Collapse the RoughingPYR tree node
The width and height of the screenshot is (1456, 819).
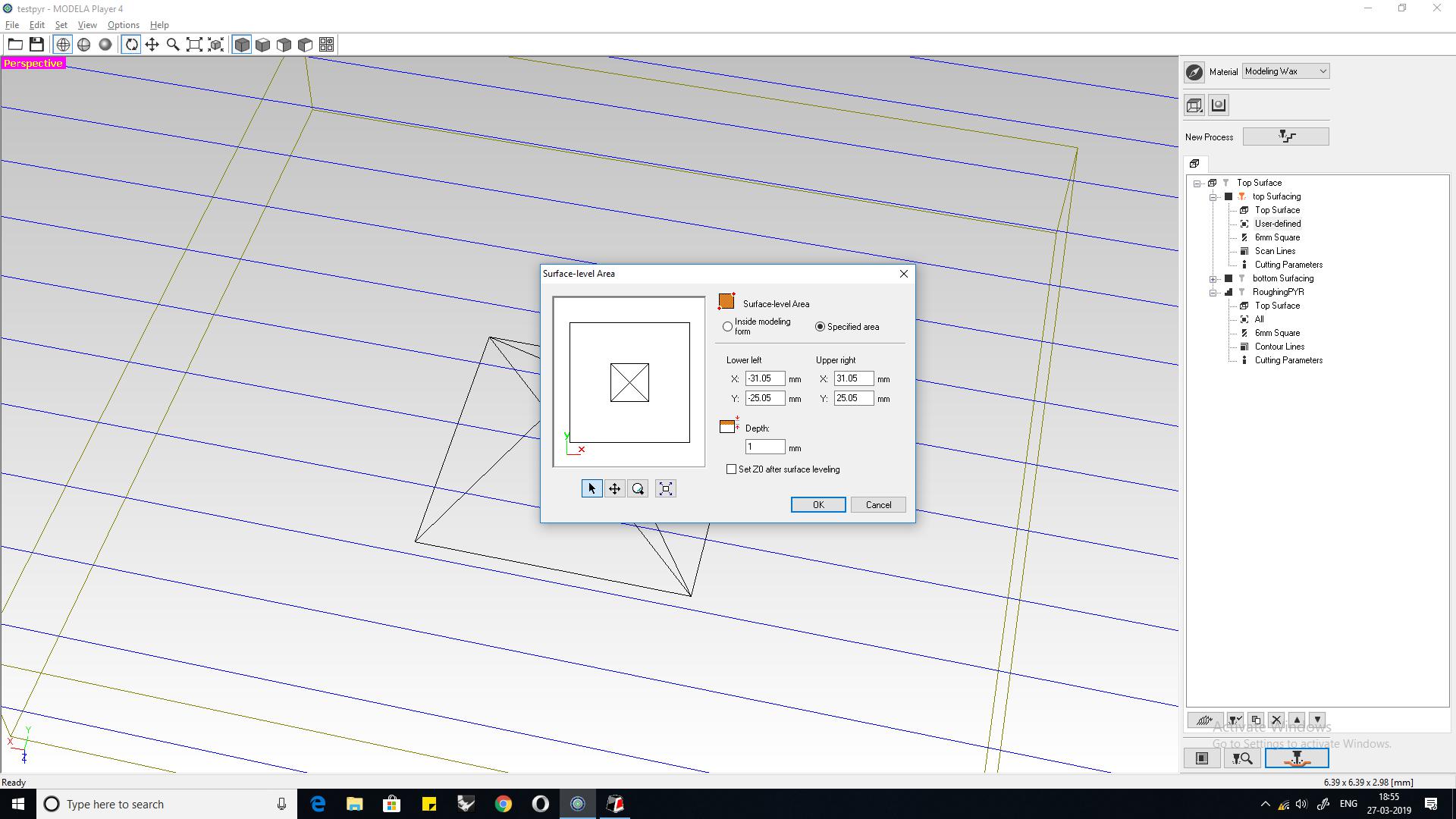coord(1213,293)
